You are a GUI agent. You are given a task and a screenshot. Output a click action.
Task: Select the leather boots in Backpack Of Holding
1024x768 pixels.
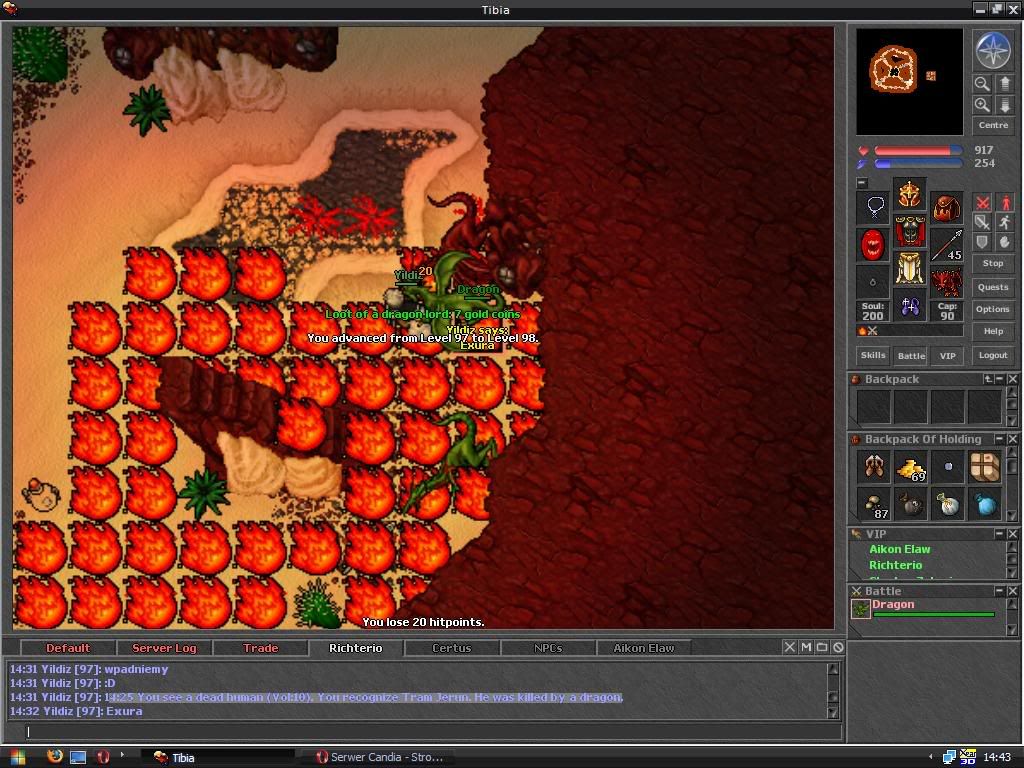click(874, 467)
